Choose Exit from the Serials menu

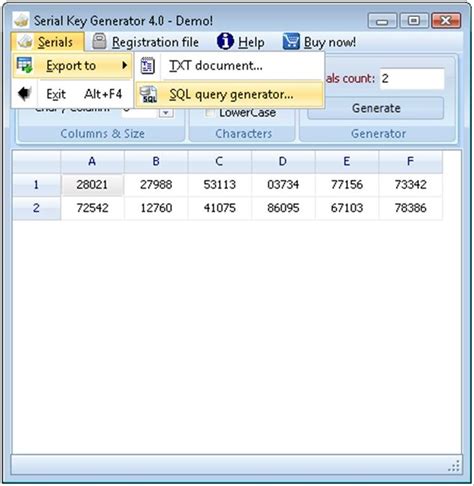(72, 94)
